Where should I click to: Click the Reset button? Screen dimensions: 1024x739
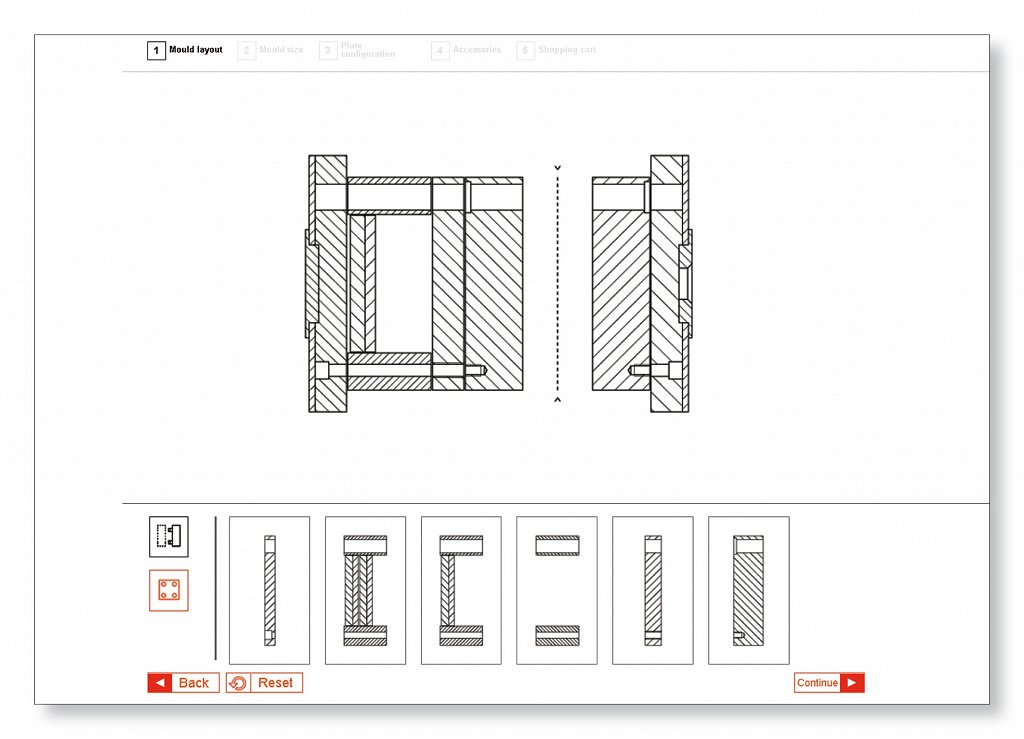[x=264, y=683]
